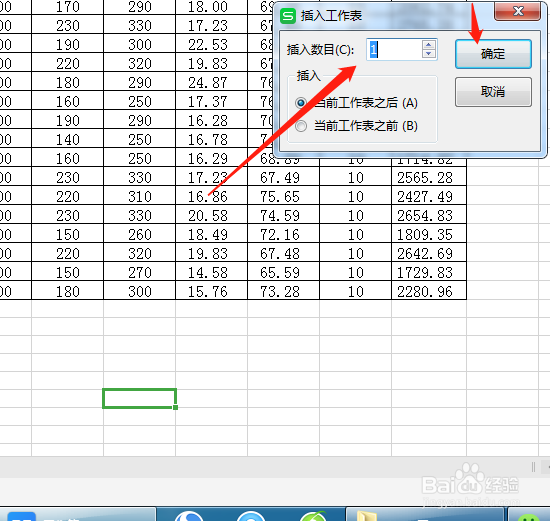Select cell containing 20.58
Screen dimensions: 550x521
(211, 214)
